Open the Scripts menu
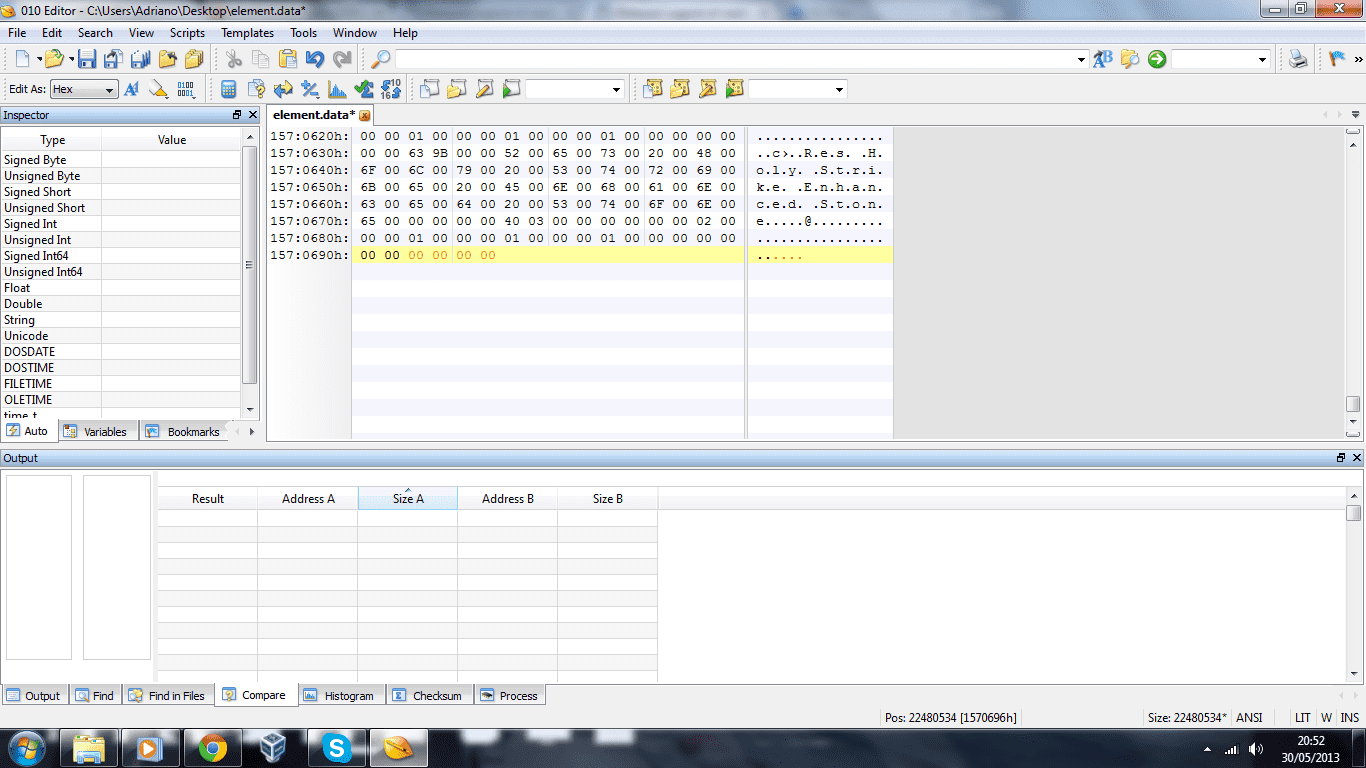 point(187,33)
